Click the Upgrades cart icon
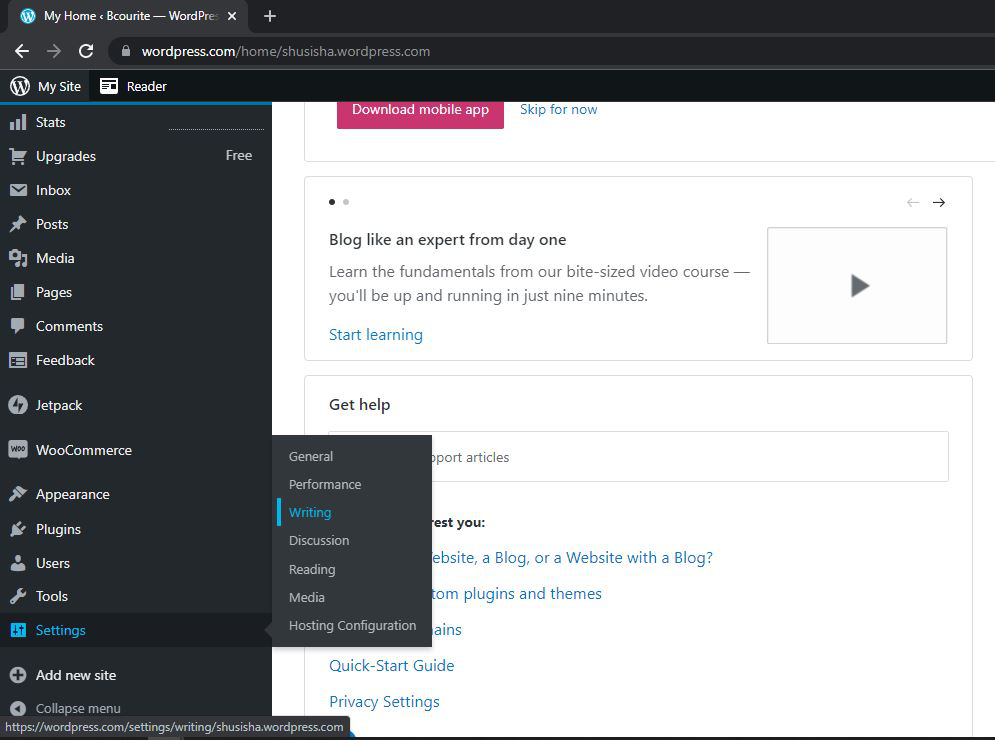This screenshot has height=740, width=995. 18,156
